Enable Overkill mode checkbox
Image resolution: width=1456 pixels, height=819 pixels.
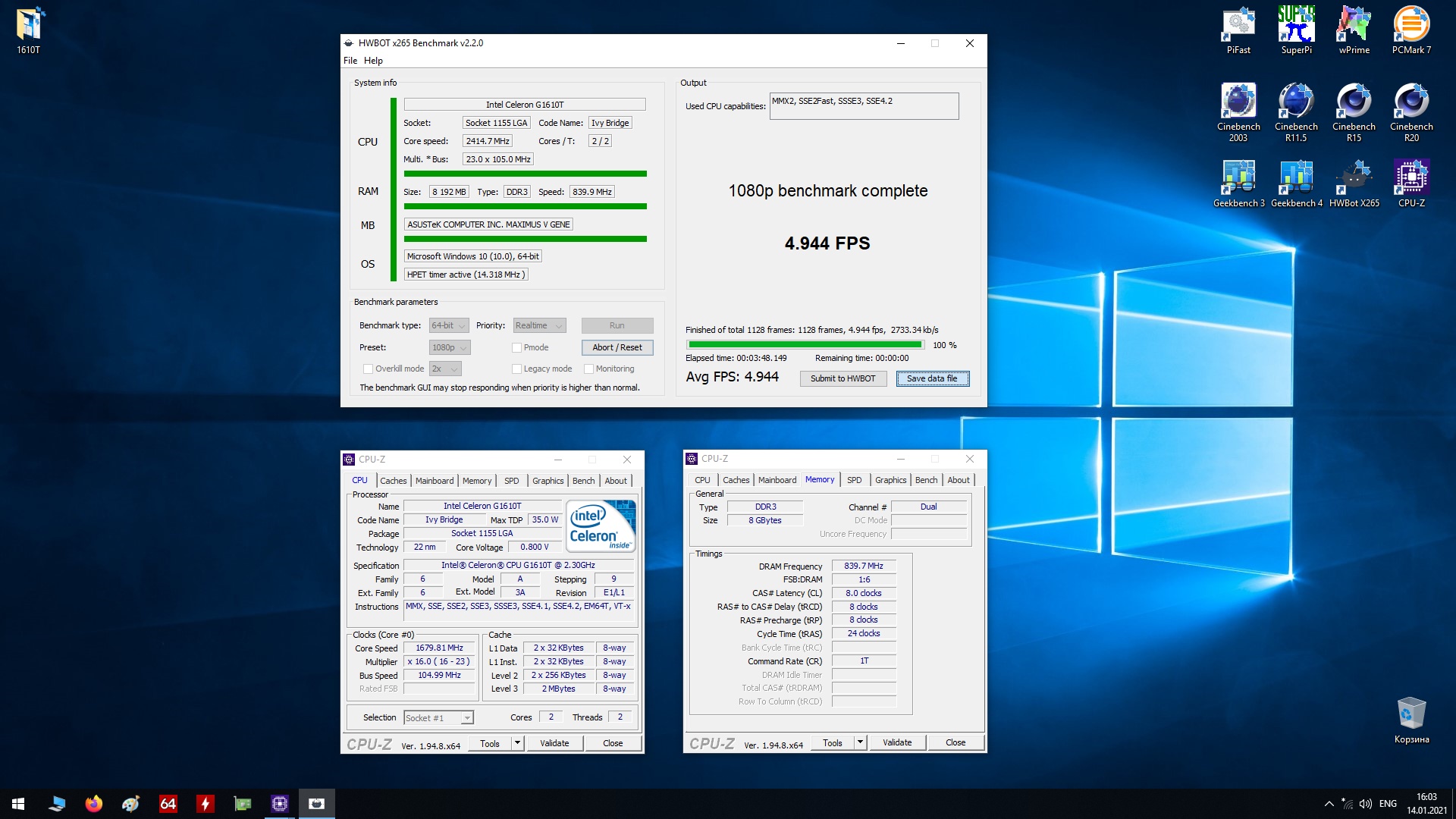click(x=368, y=369)
